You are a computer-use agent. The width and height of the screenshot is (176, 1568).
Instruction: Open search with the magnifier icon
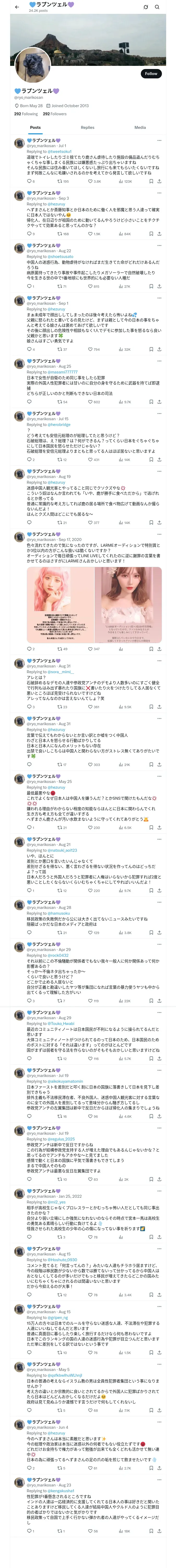click(157, 7)
